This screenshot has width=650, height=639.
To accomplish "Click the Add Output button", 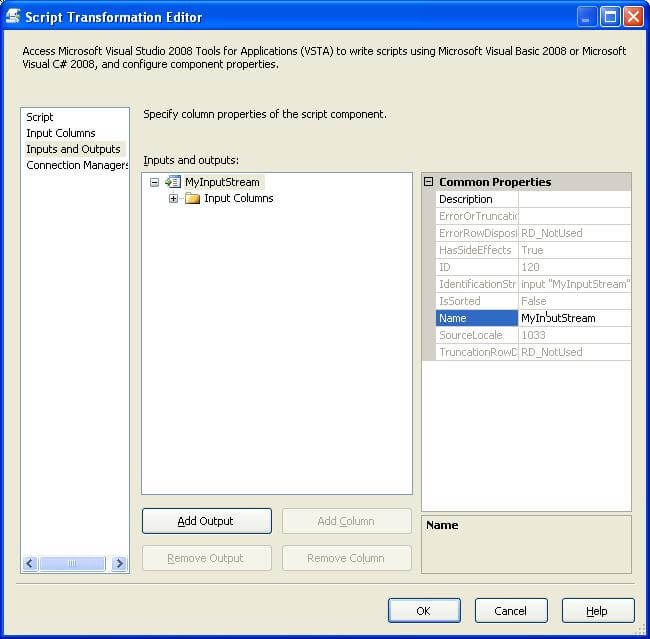I will point(207,521).
